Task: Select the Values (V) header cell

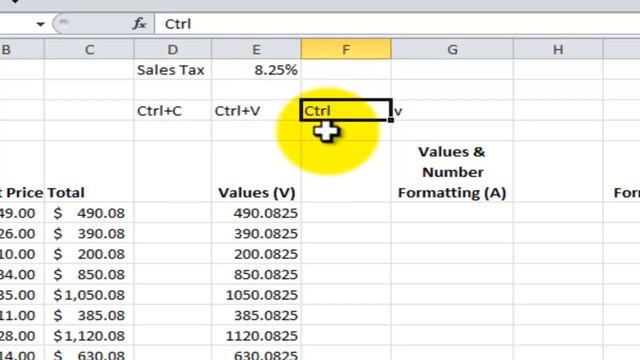Action: (x=256, y=171)
